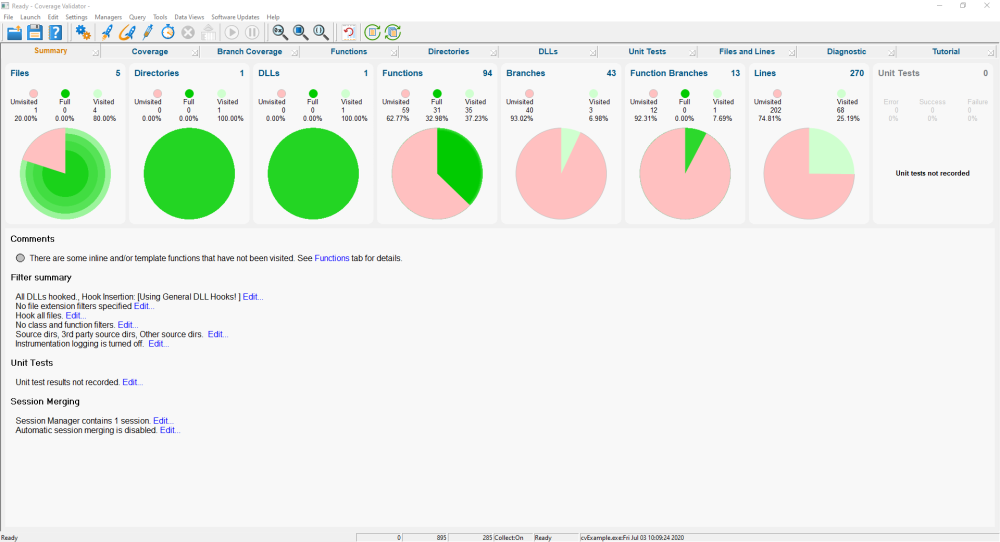Click the Lines pie chart
Viewport: 1000px width, 542px height.
[809, 173]
